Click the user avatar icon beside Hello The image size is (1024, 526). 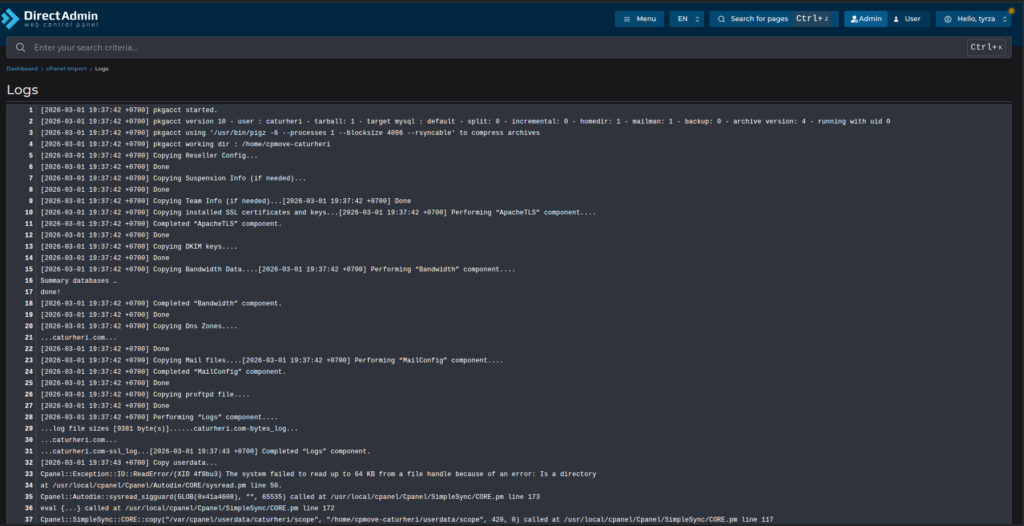coord(948,19)
